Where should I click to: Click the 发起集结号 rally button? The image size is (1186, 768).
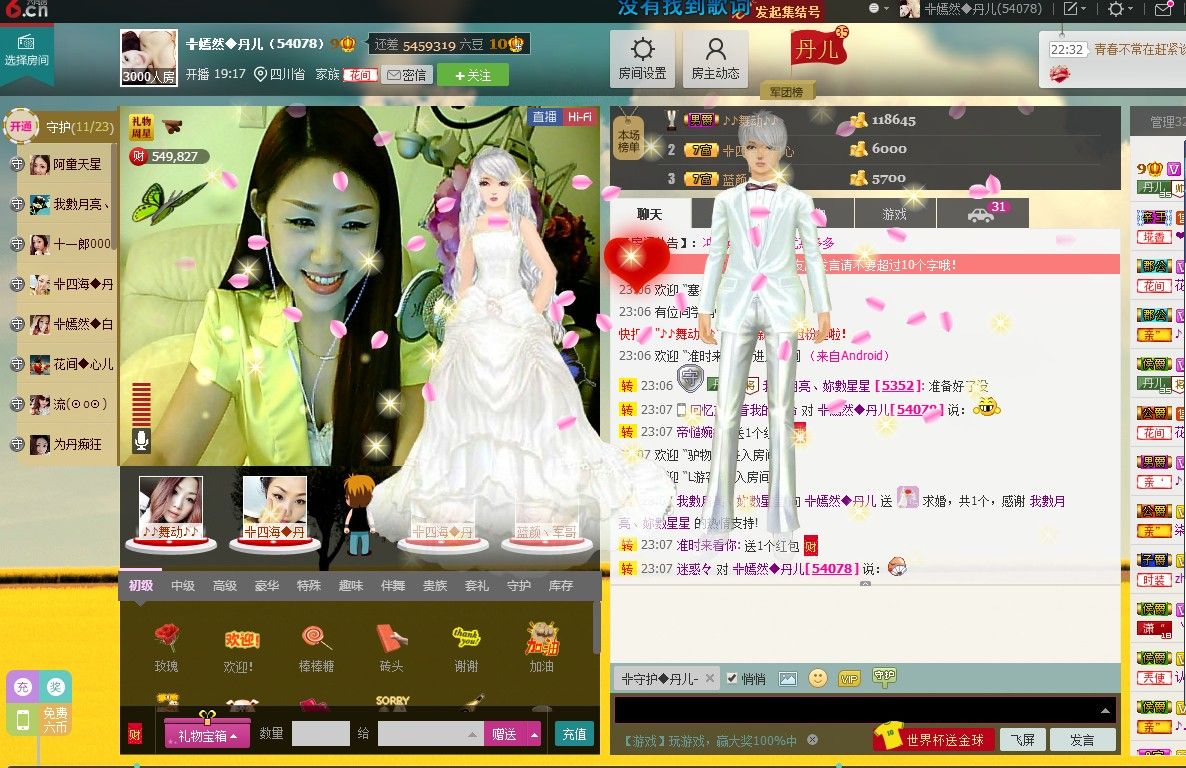(787, 11)
